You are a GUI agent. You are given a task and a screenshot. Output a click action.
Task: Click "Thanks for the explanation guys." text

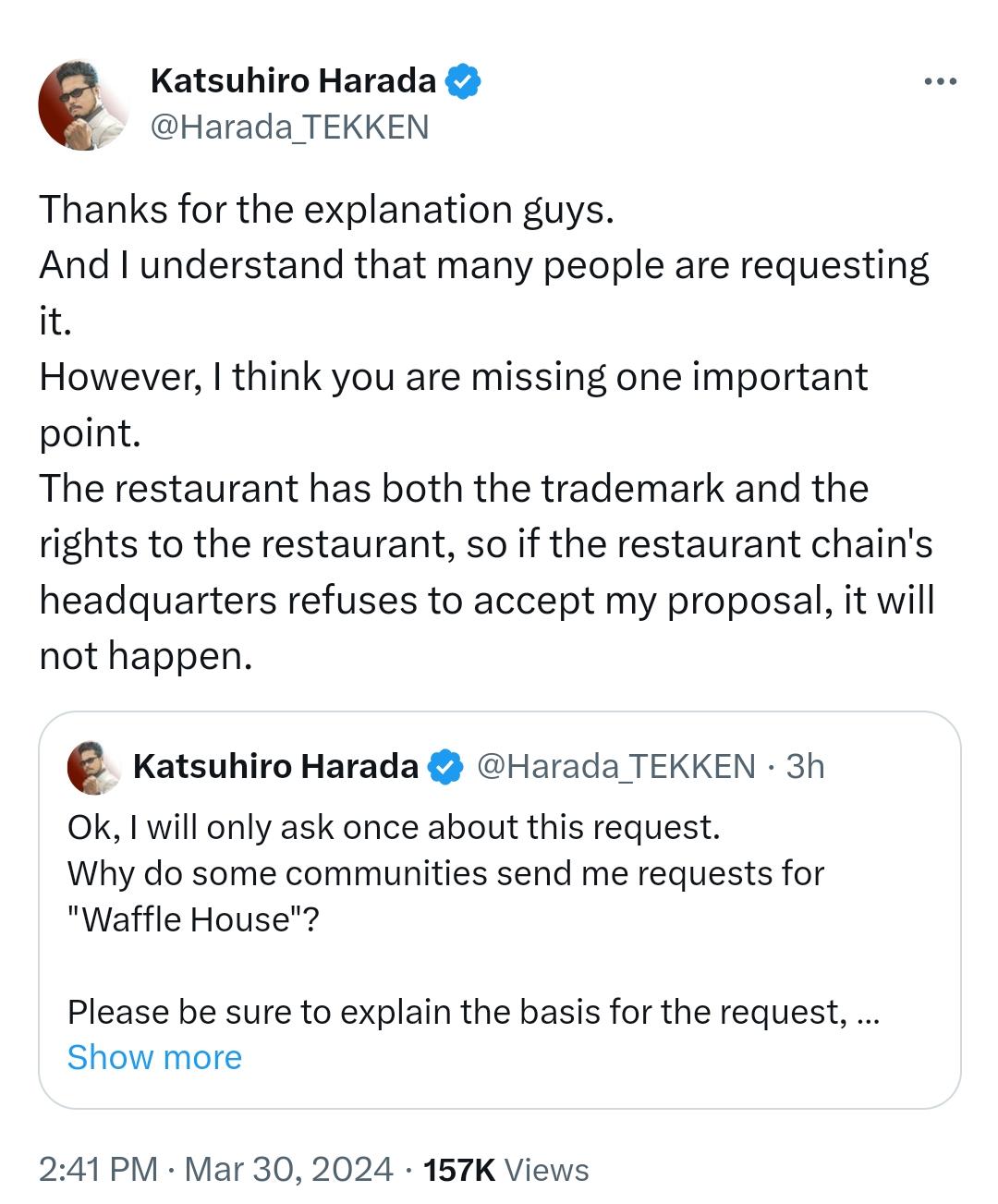326,210
